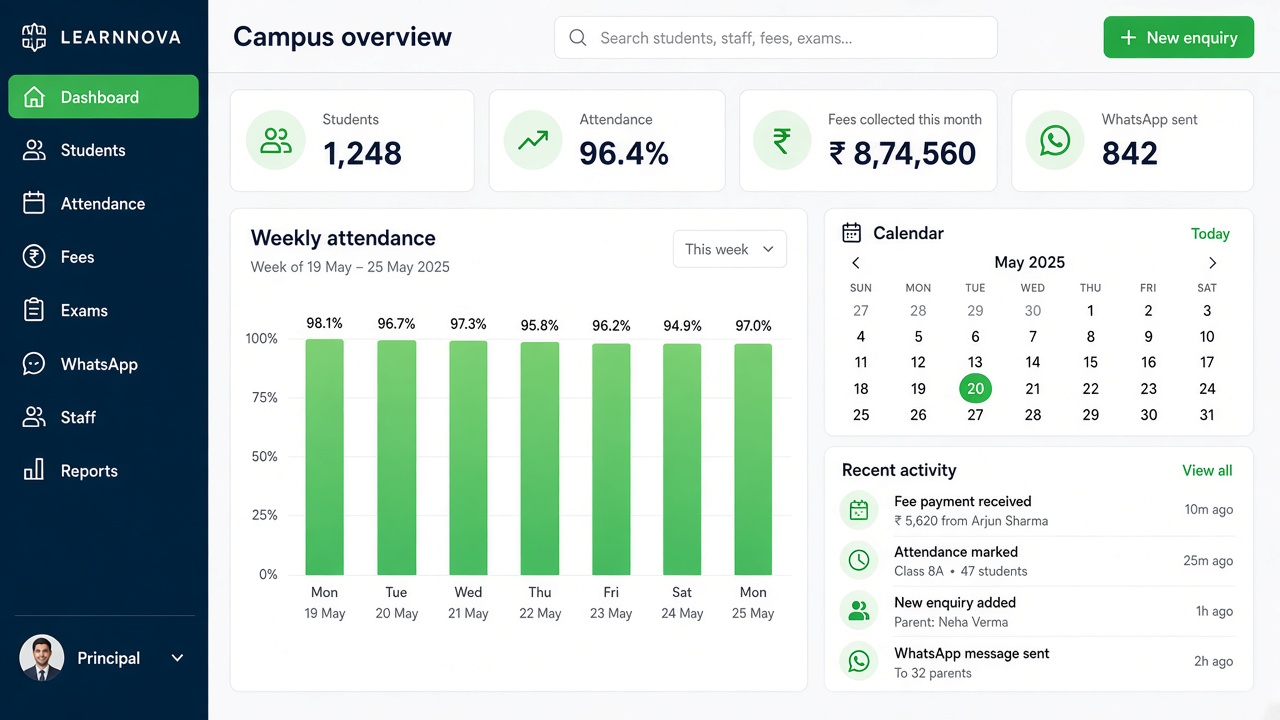Click the May 2025 month label
This screenshot has height=720, width=1280.
[1030, 263]
